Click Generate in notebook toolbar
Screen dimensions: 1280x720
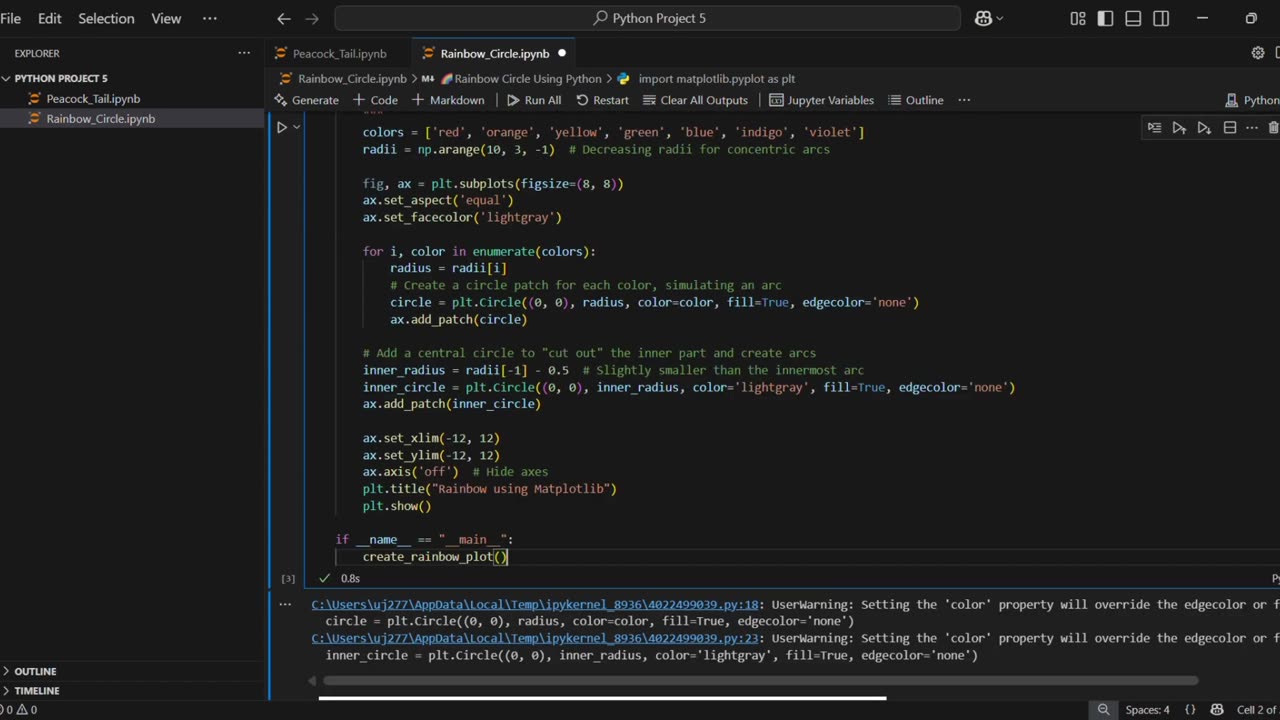pos(306,100)
